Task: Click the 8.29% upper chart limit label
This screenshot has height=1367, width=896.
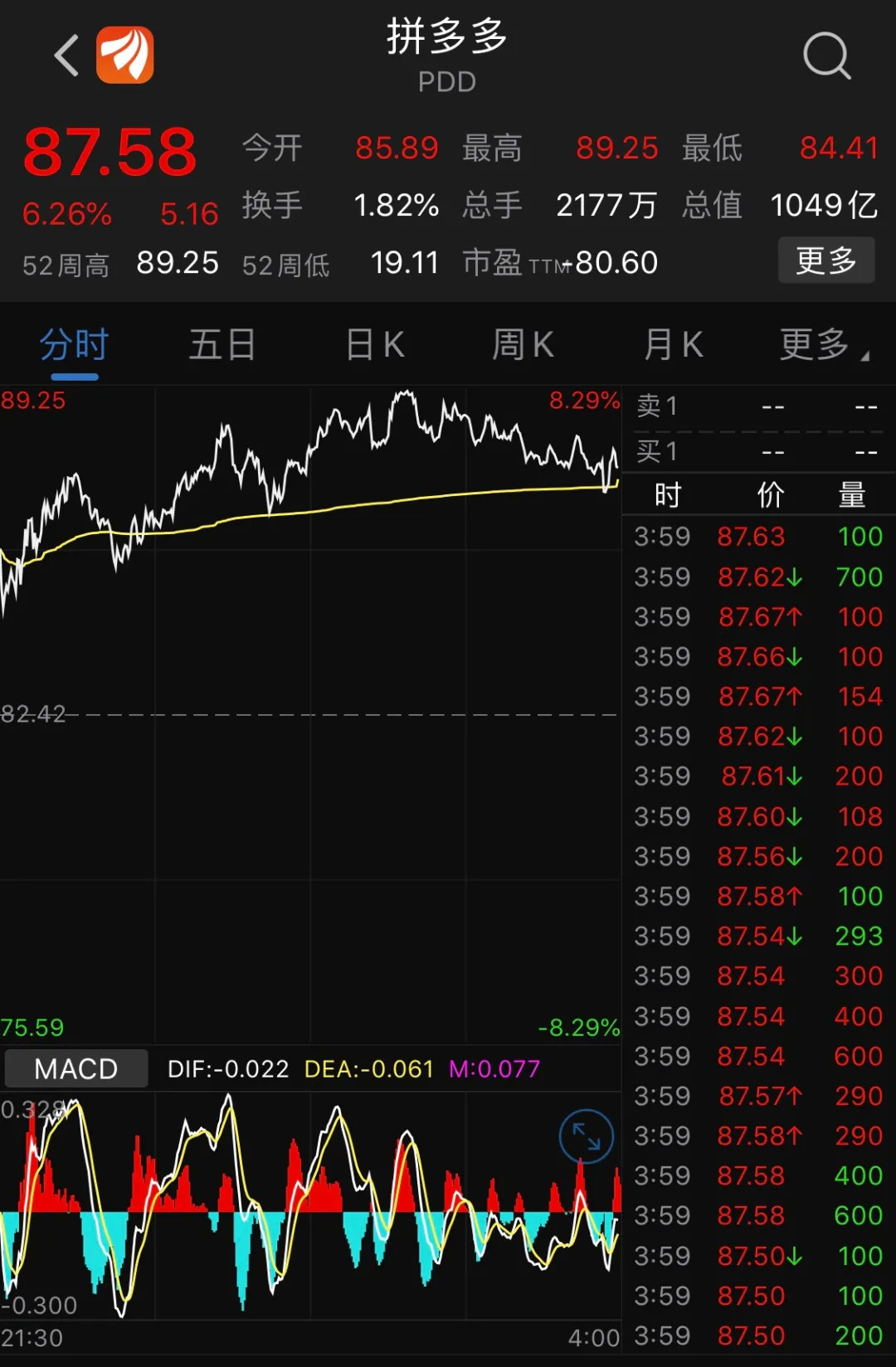Action: pyautogui.click(x=585, y=401)
